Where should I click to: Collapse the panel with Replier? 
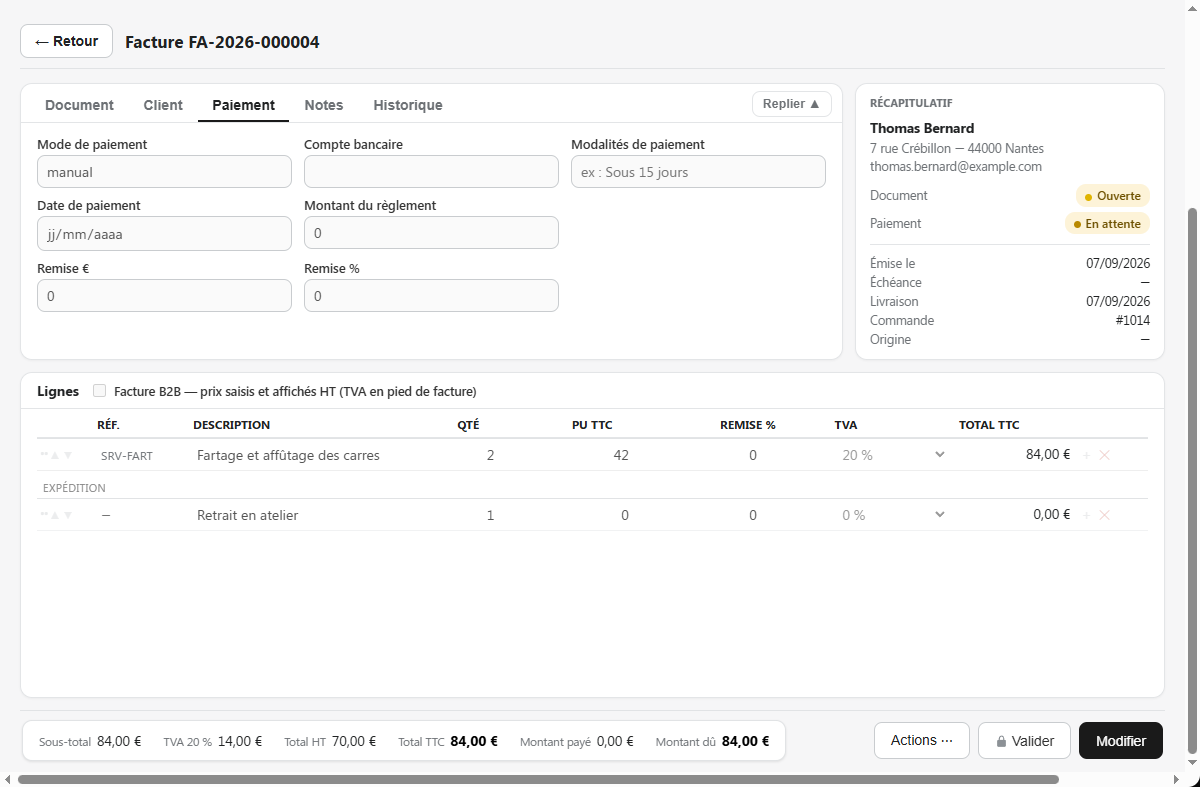click(791, 104)
